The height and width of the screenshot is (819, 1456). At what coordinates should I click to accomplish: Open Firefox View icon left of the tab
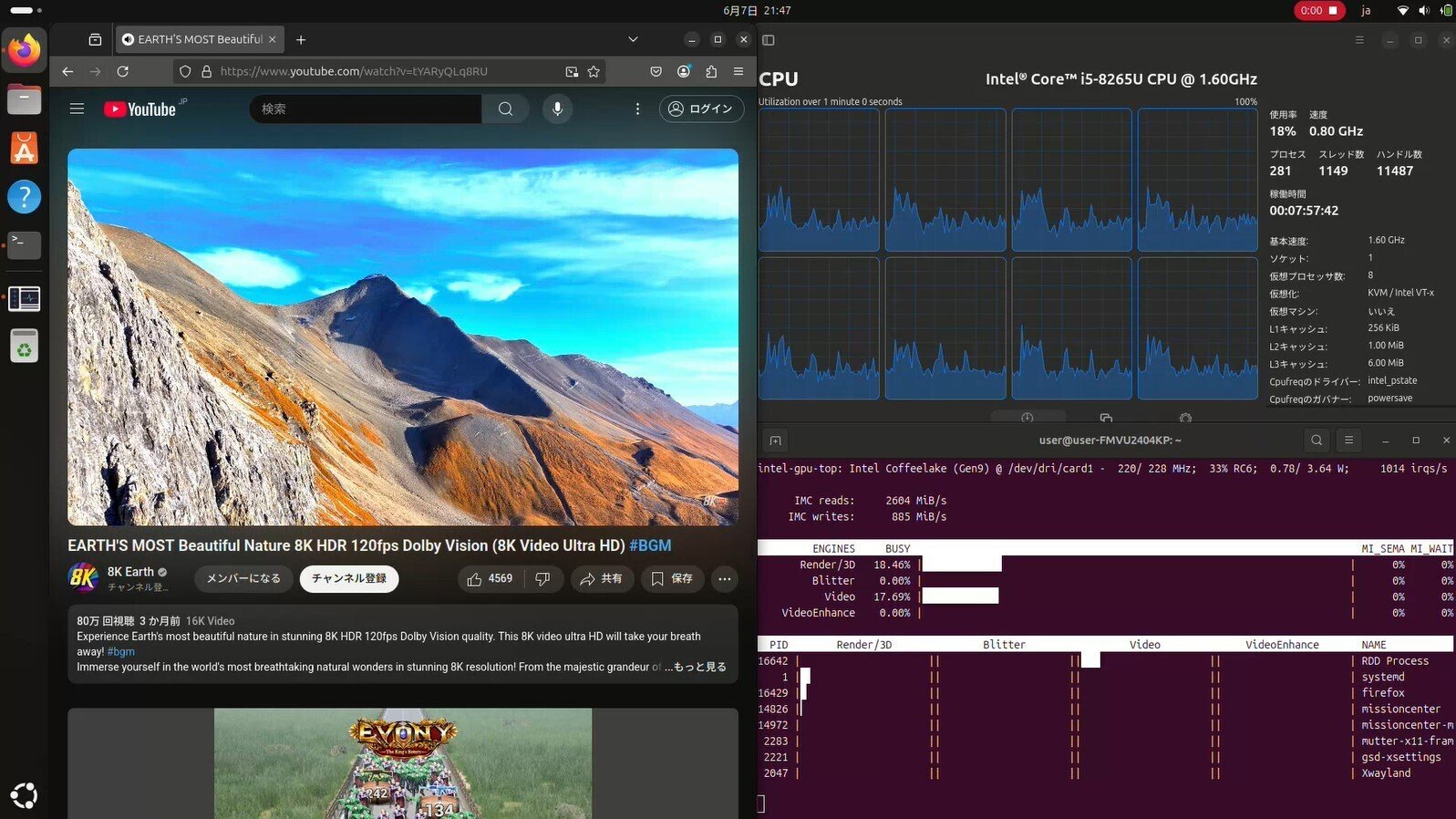pos(95,39)
